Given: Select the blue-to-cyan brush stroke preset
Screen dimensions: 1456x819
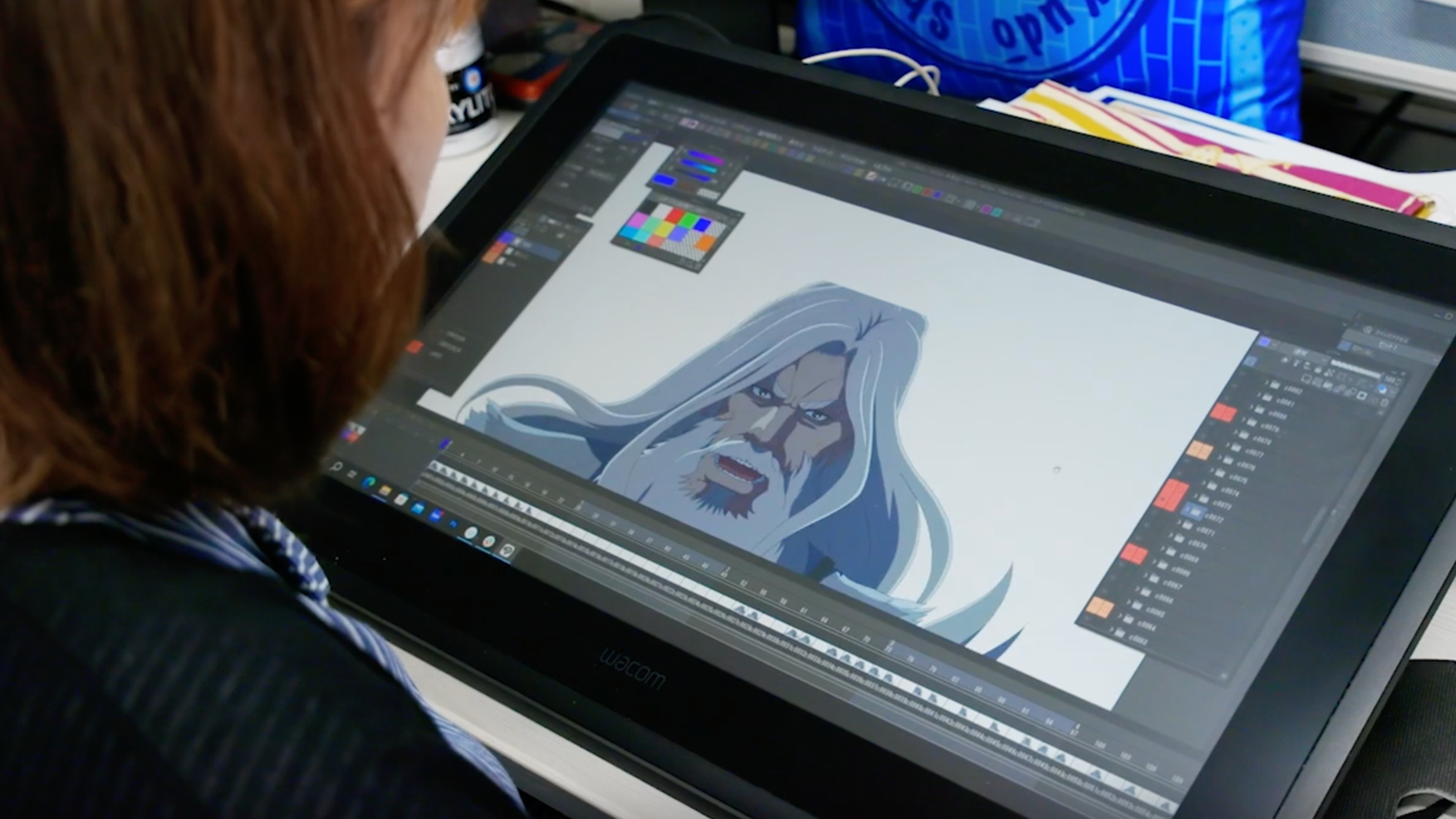Looking at the screenshot, I should point(699,165).
